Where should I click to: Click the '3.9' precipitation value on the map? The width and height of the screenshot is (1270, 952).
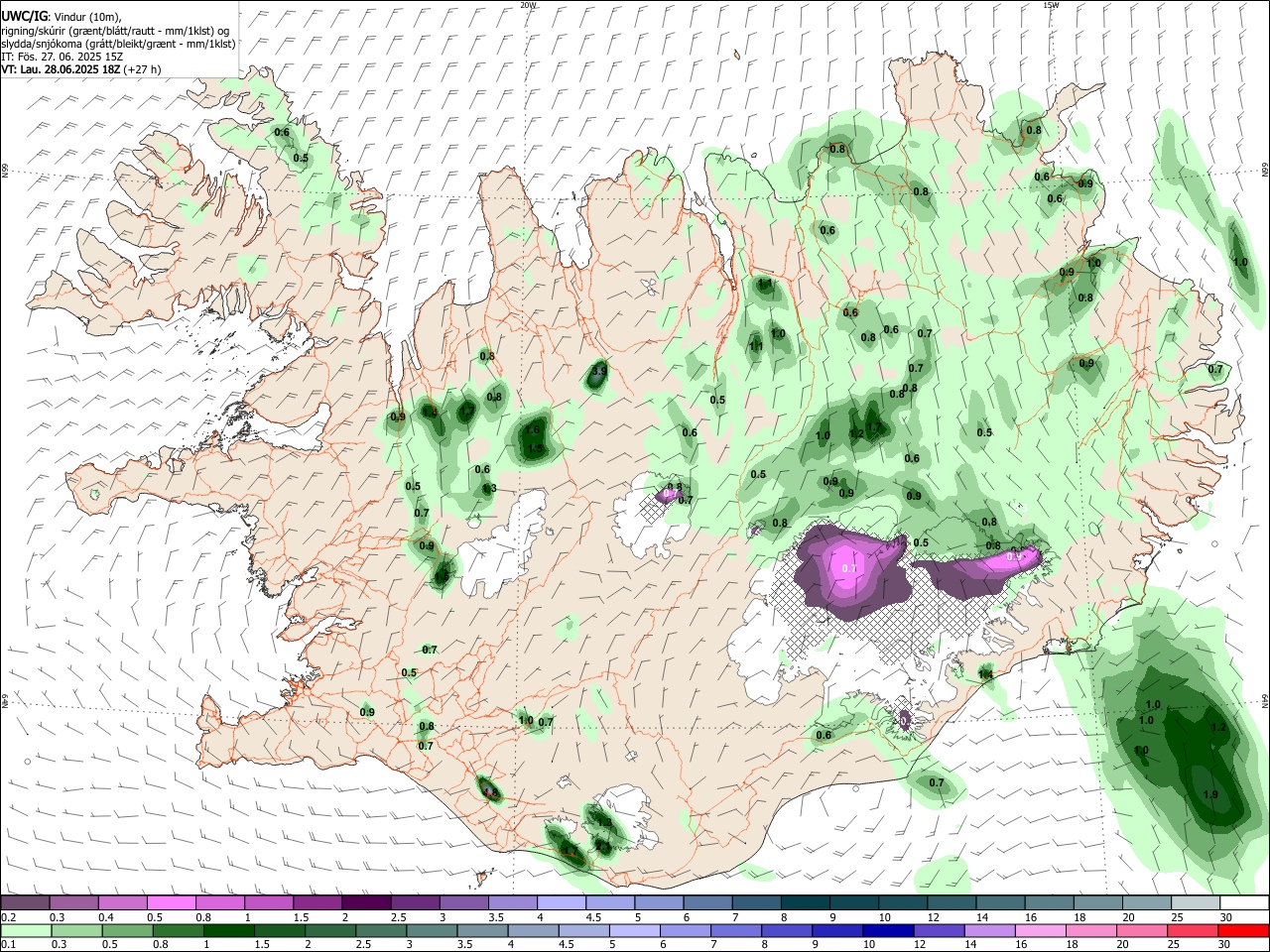coord(598,371)
